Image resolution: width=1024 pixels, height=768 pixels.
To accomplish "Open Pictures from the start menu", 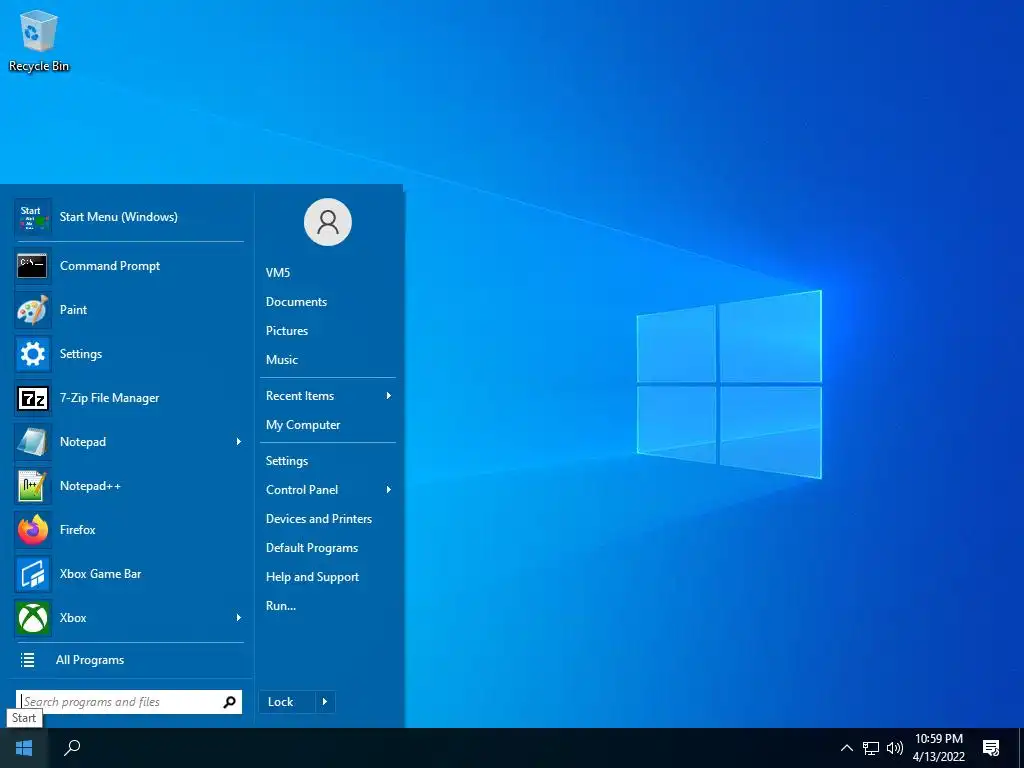I will [287, 330].
